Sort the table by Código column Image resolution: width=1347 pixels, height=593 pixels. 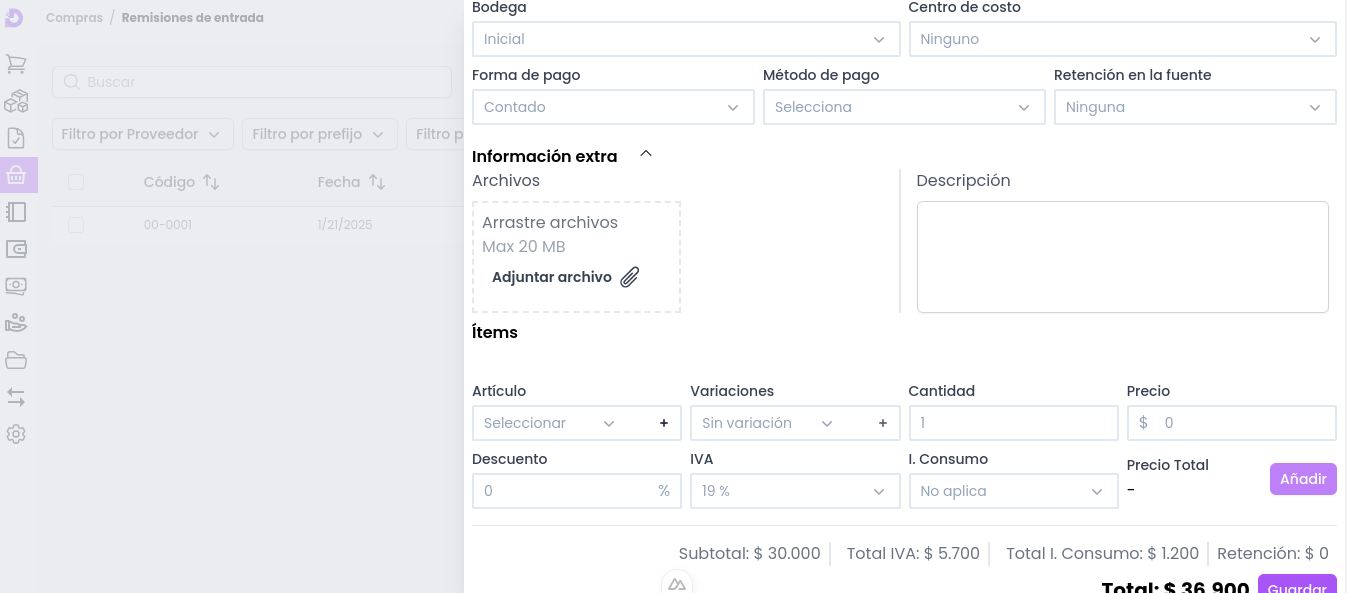(x=210, y=182)
